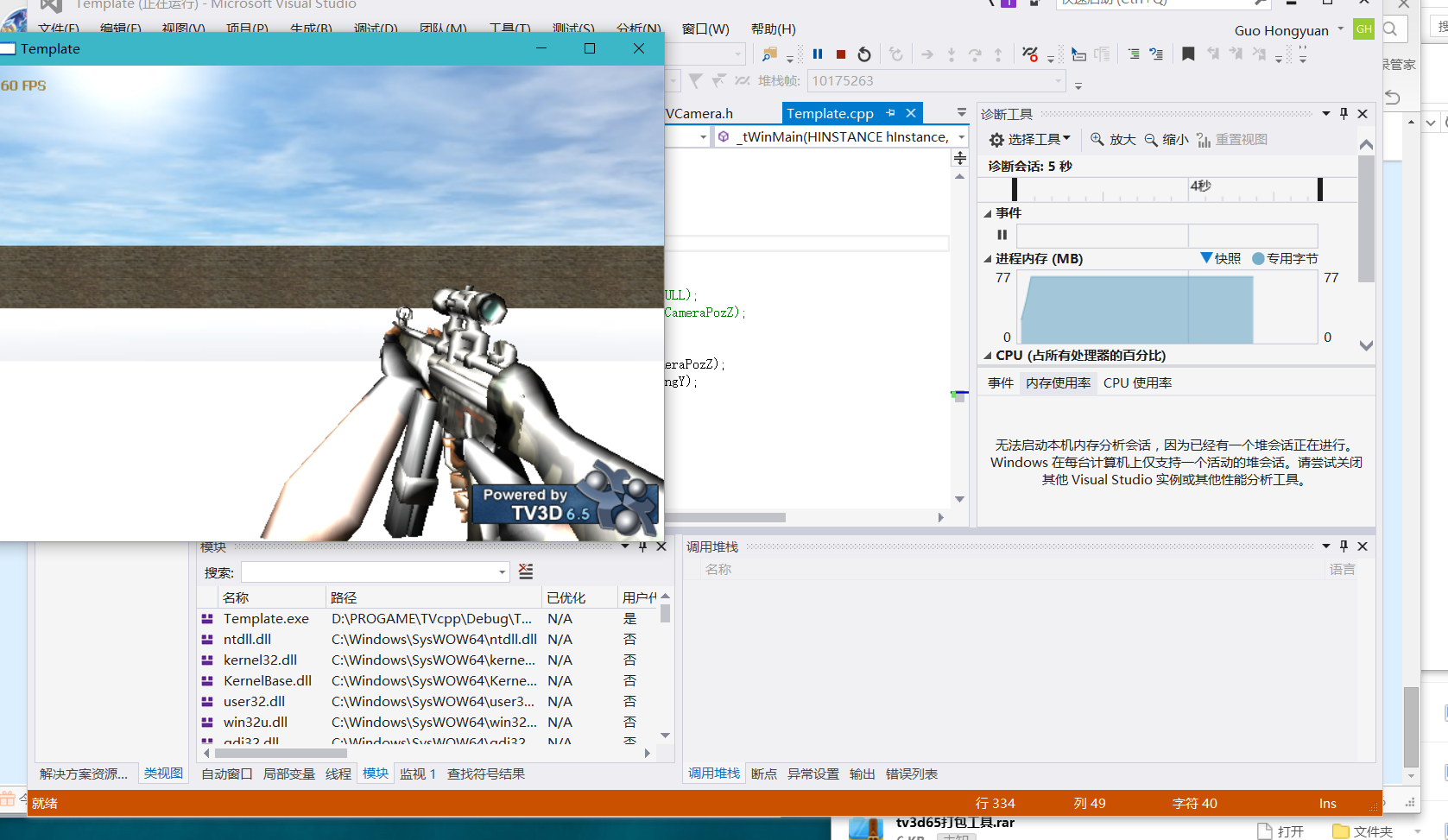Viewport: 1448px width, 840px height.
Task: Click the zoom in magnifier in diagnostics
Action: (x=1097, y=139)
